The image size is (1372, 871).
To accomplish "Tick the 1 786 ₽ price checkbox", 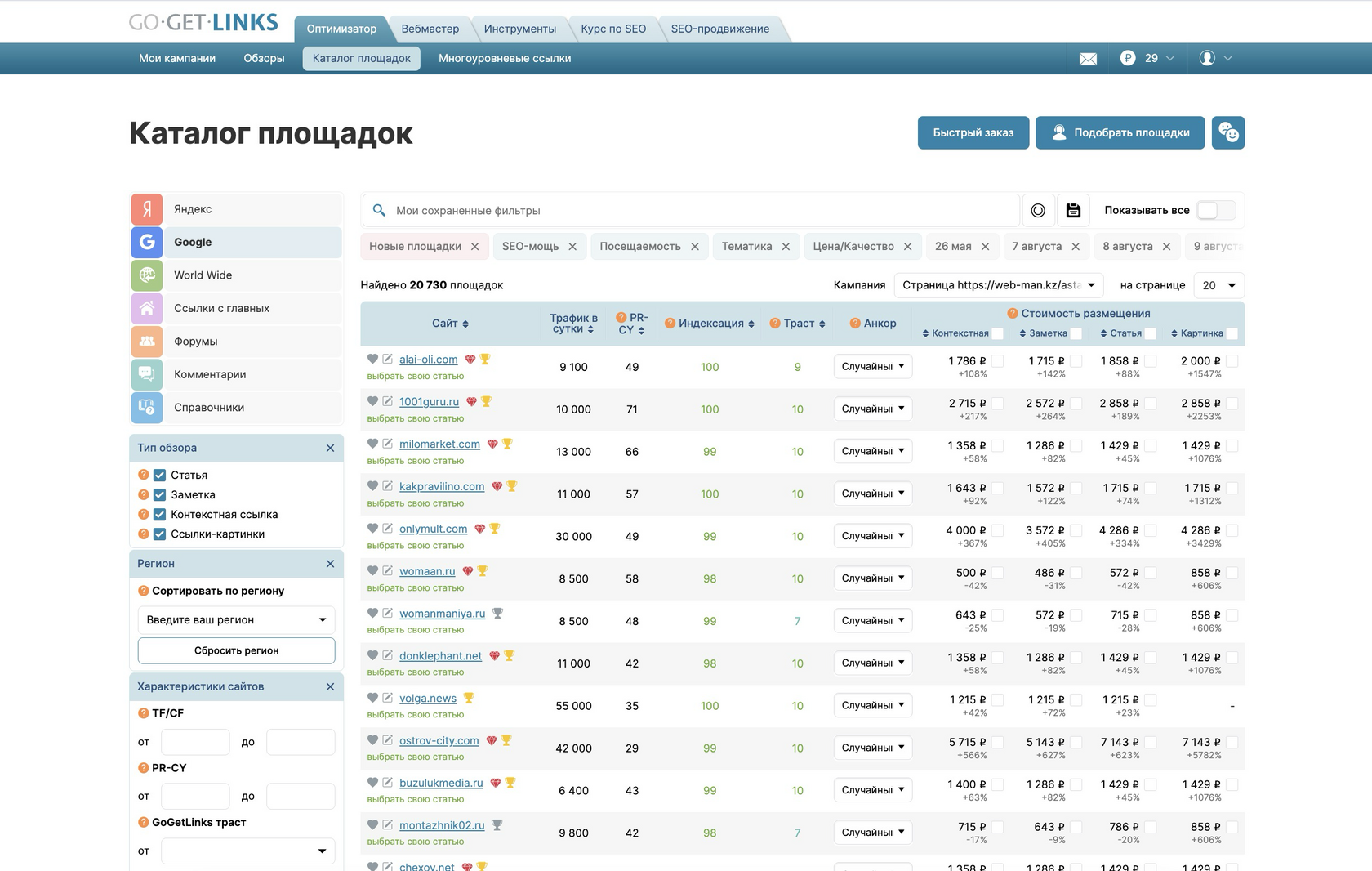I will (997, 360).
